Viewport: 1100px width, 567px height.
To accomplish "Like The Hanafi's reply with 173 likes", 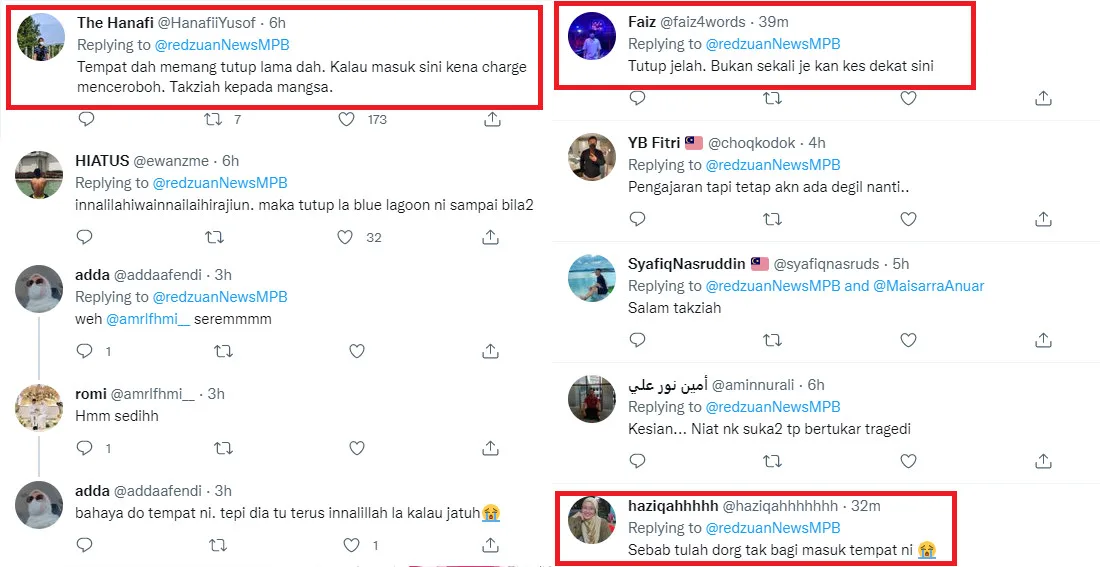I will (346, 119).
